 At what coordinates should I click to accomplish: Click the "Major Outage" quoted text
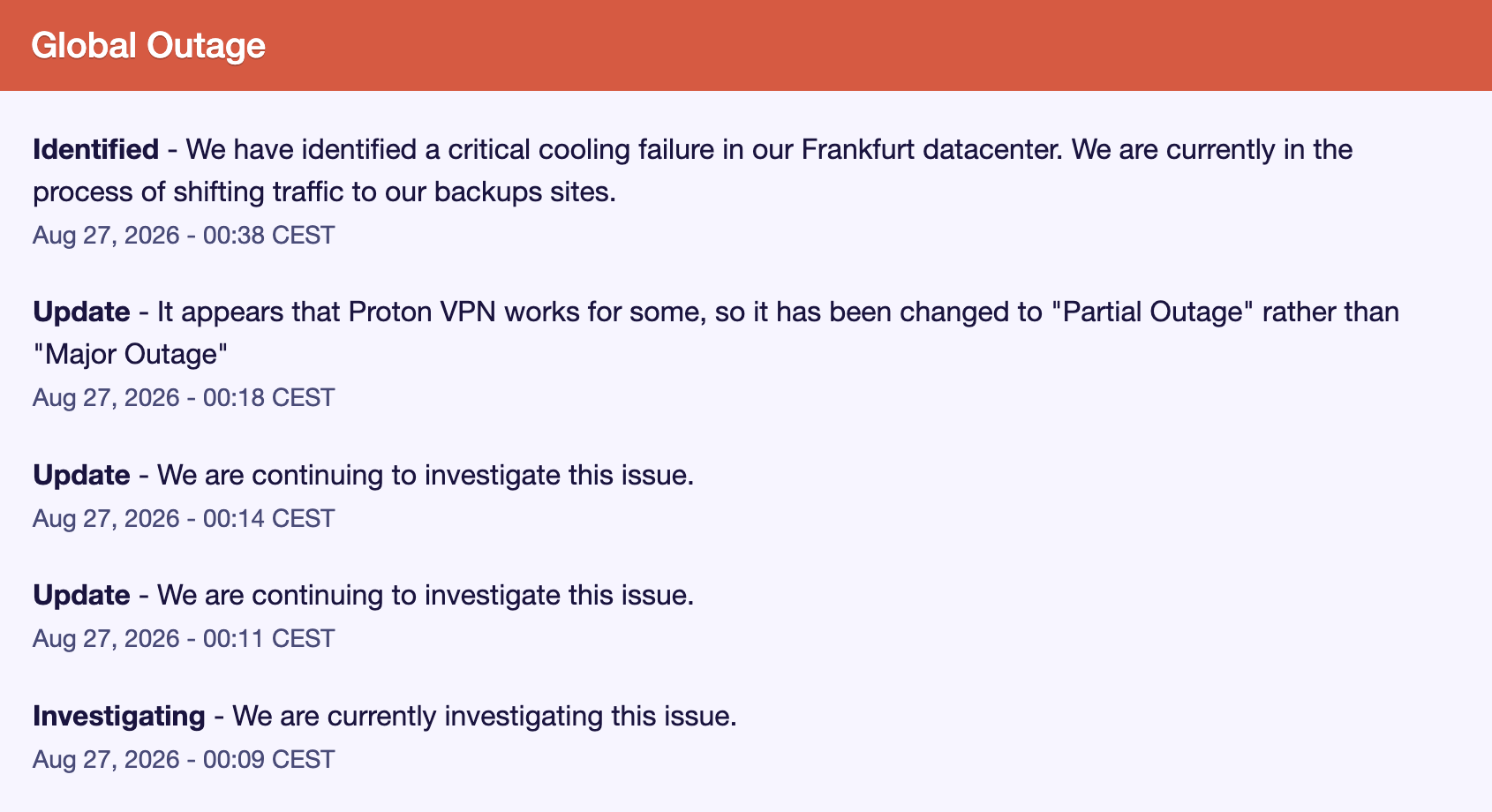tap(131, 355)
